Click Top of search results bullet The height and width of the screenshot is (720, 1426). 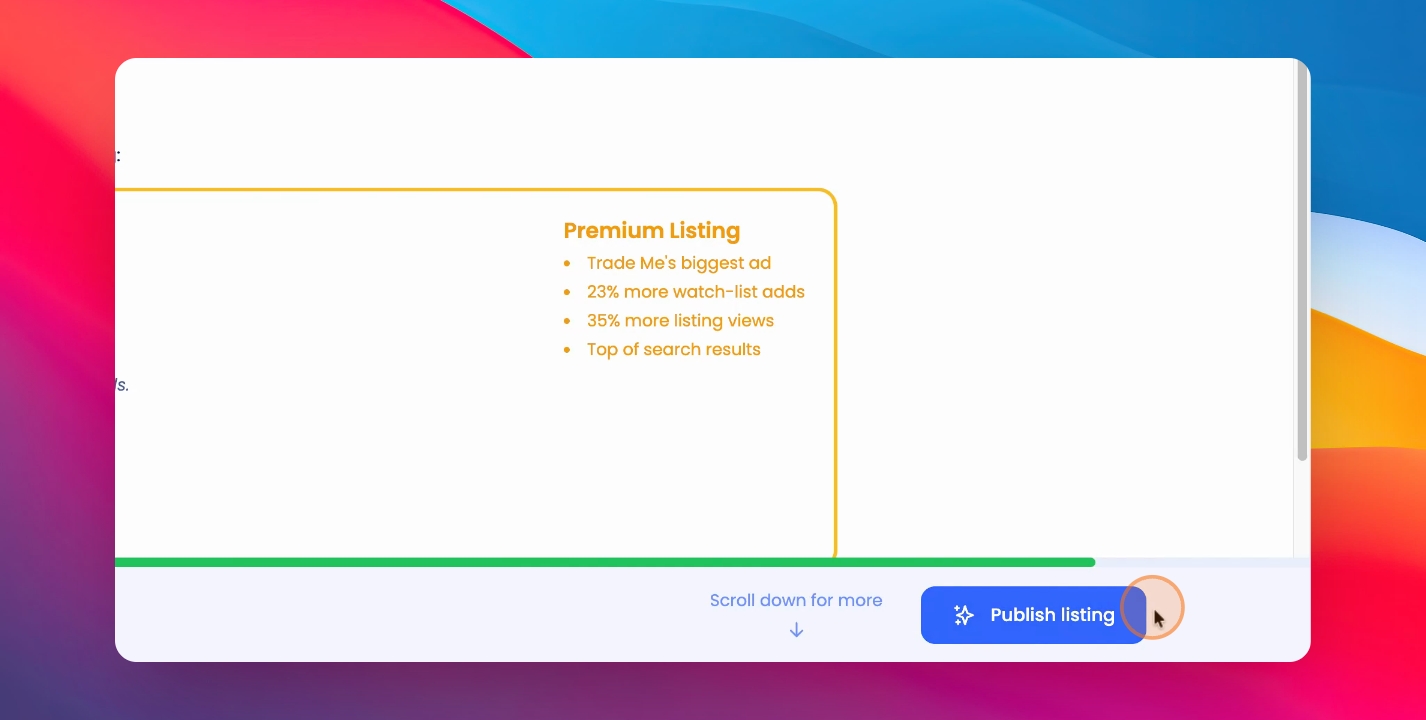pos(674,349)
